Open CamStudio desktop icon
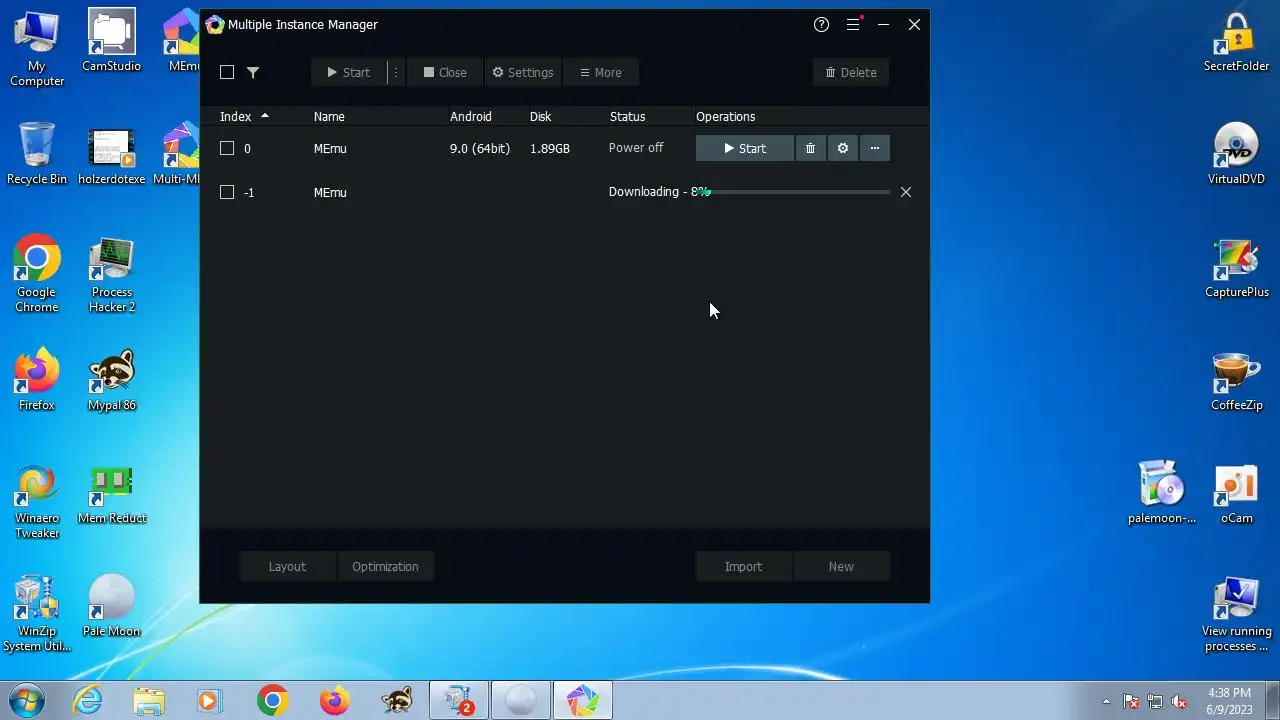 111,41
